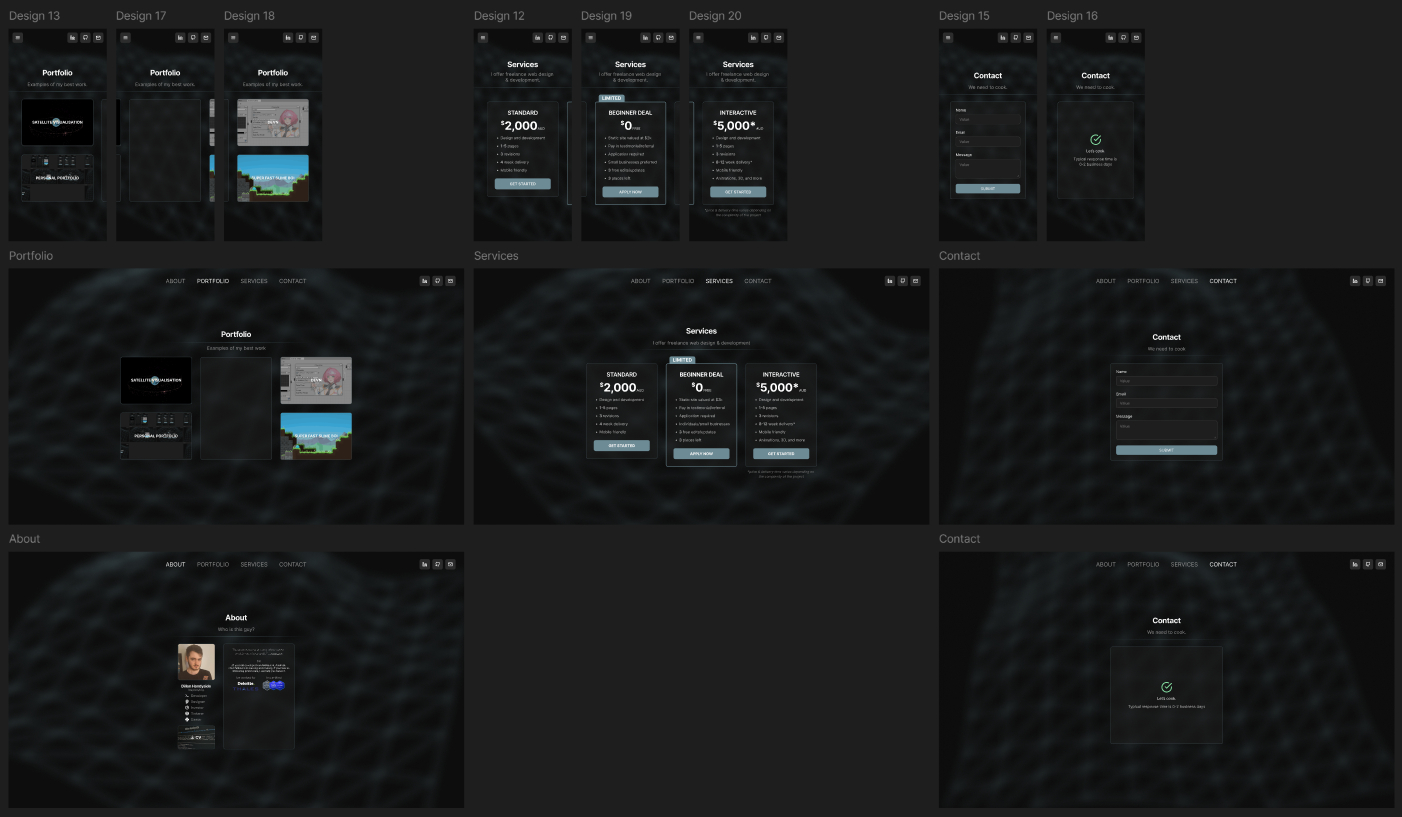Expand the hamburger menu in Design 15
Image resolution: width=1402 pixels, height=817 pixels.
[x=947, y=38]
